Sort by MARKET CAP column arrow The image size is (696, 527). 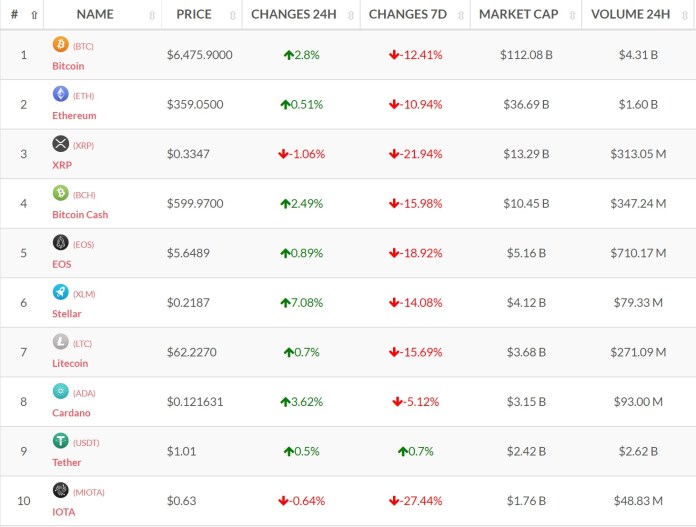(x=573, y=16)
